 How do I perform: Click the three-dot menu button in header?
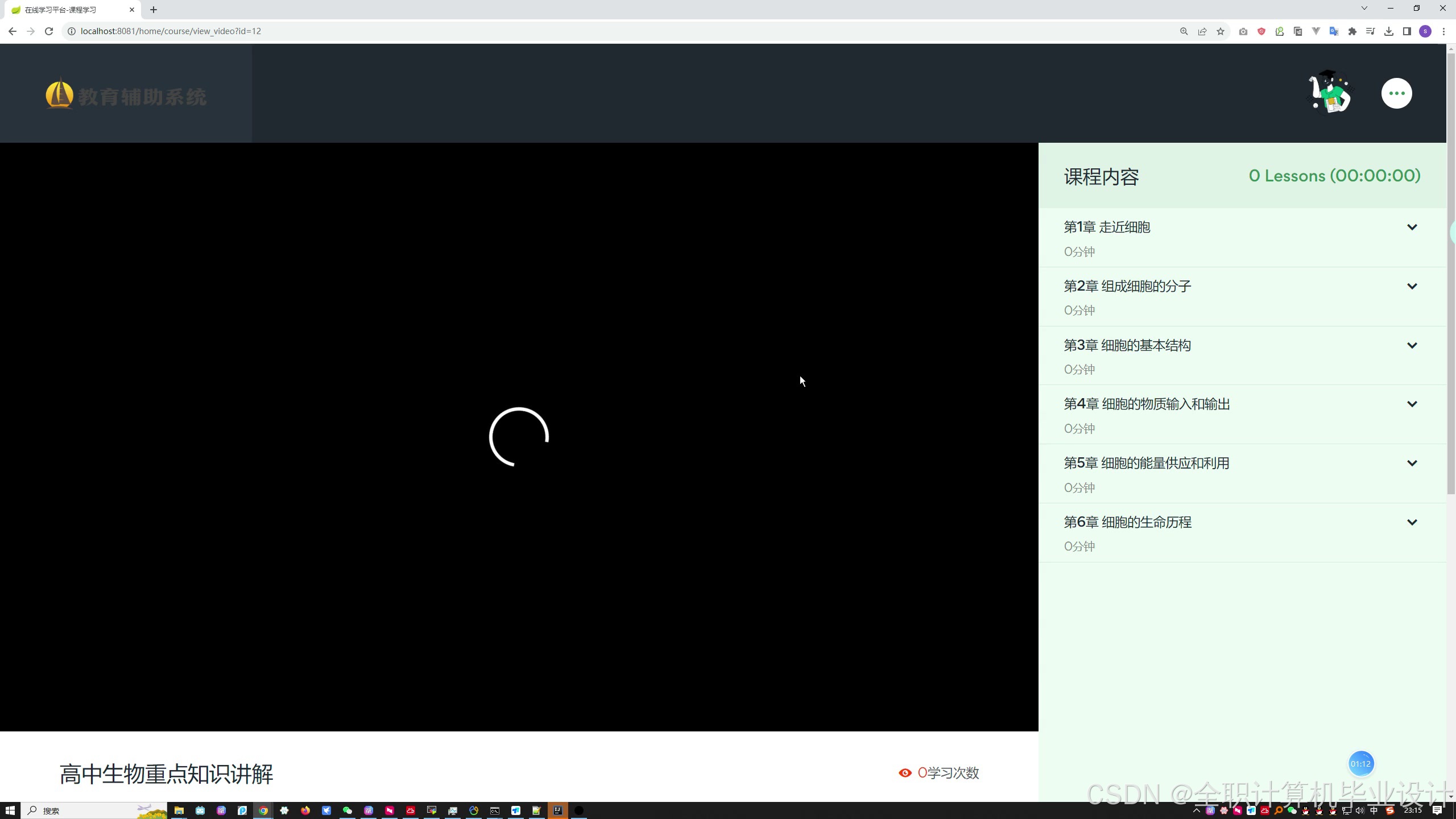point(1396,93)
